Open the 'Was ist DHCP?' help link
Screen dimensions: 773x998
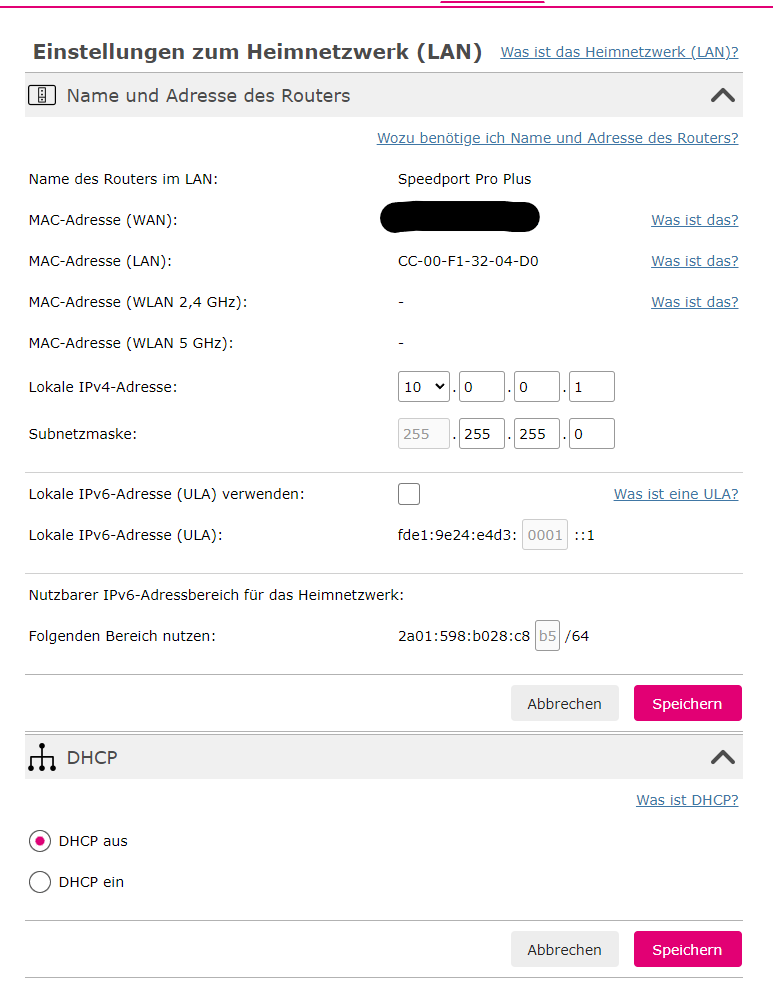click(687, 800)
